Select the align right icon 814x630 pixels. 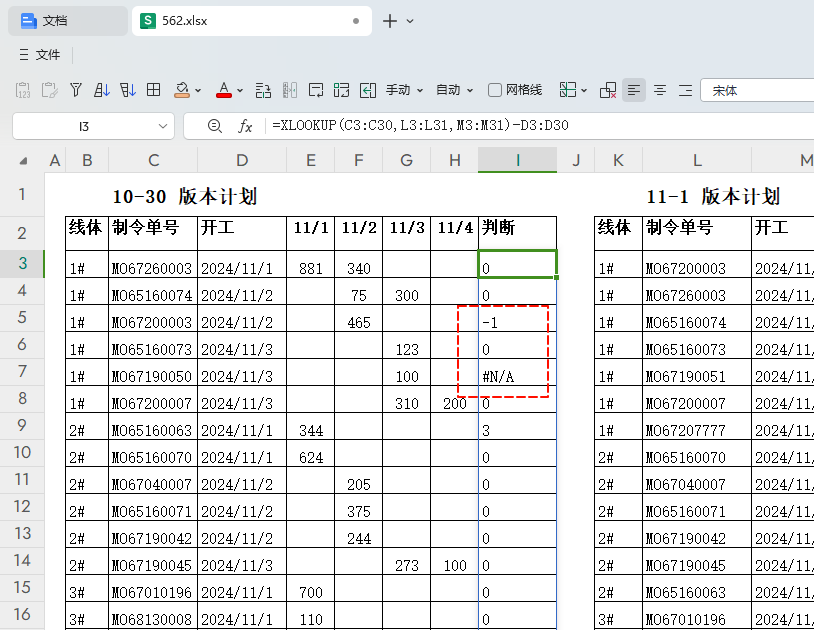[x=686, y=90]
